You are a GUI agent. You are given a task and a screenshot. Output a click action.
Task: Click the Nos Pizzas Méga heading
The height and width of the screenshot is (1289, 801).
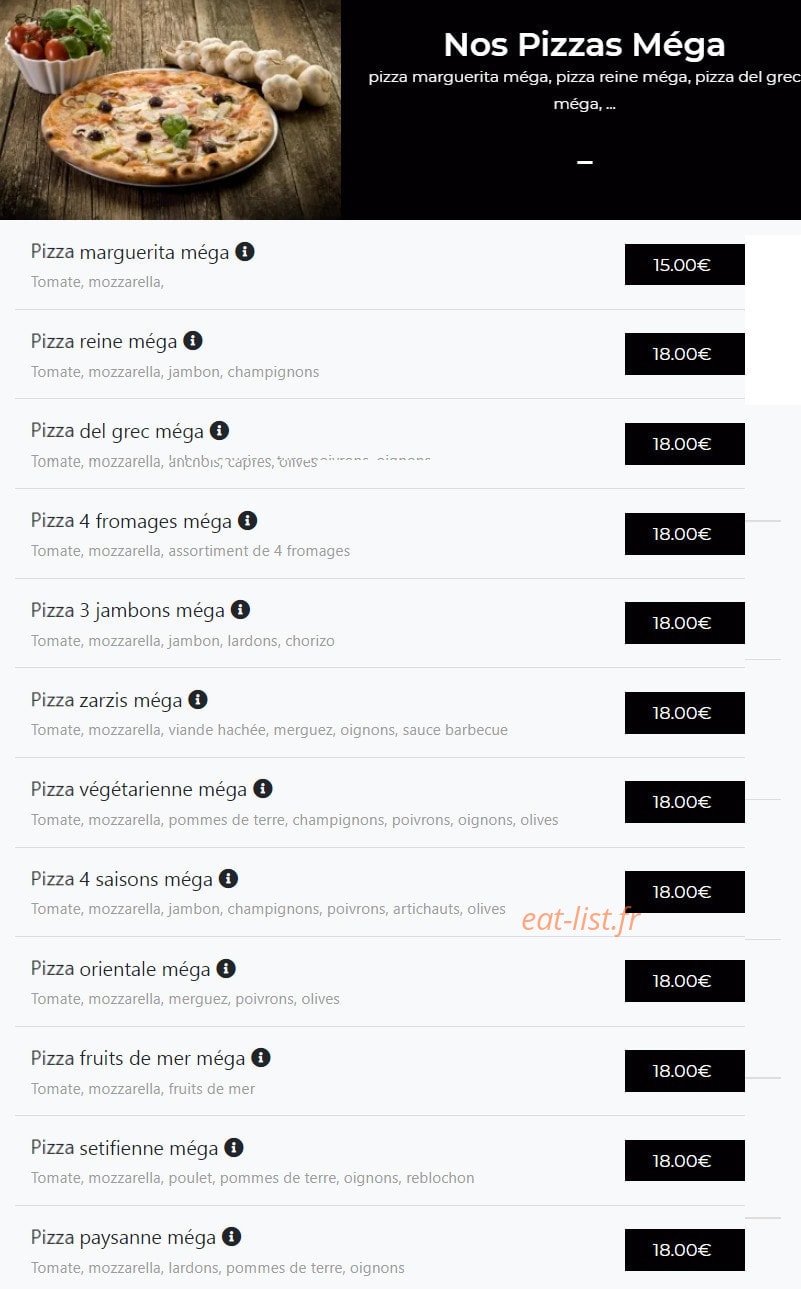584,45
